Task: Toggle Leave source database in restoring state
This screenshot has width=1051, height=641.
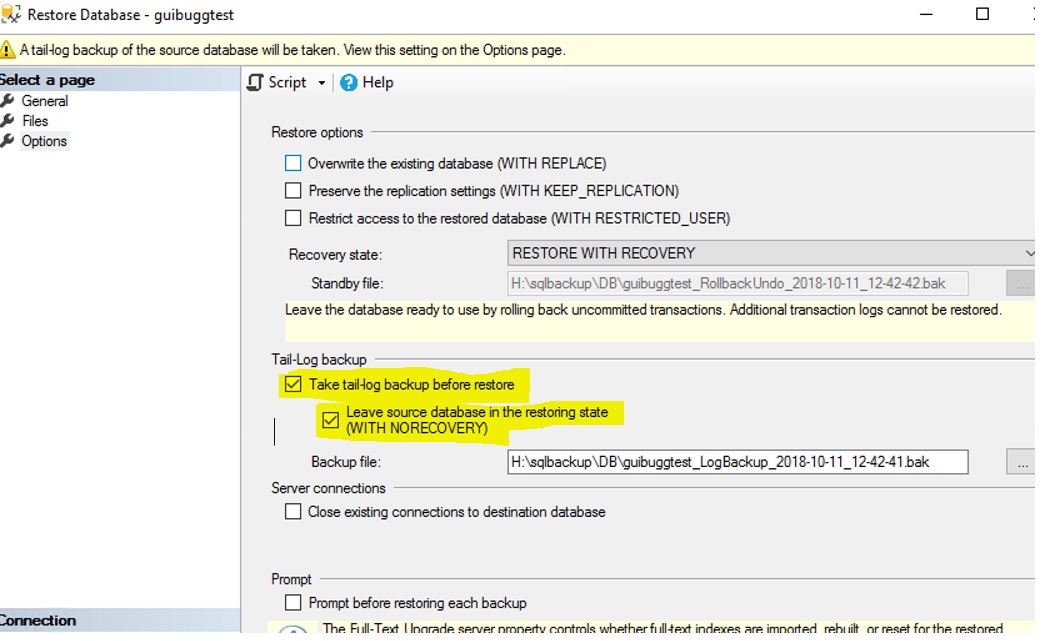Action: pyautogui.click(x=331, y=420)
